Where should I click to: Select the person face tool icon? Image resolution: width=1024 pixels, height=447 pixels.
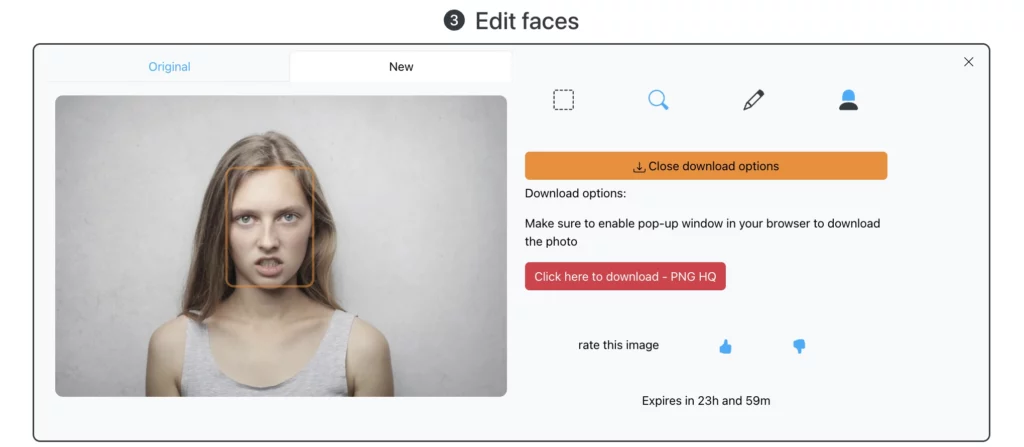coord(848,100)
